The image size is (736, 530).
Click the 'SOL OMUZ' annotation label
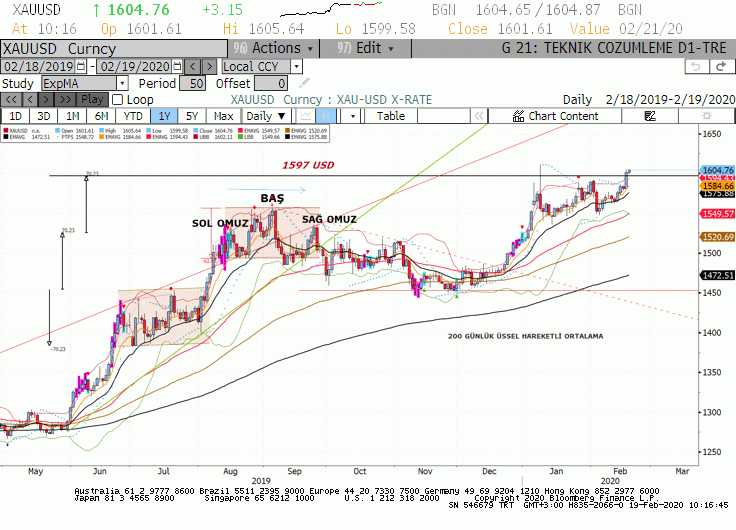tap(220, 223)
